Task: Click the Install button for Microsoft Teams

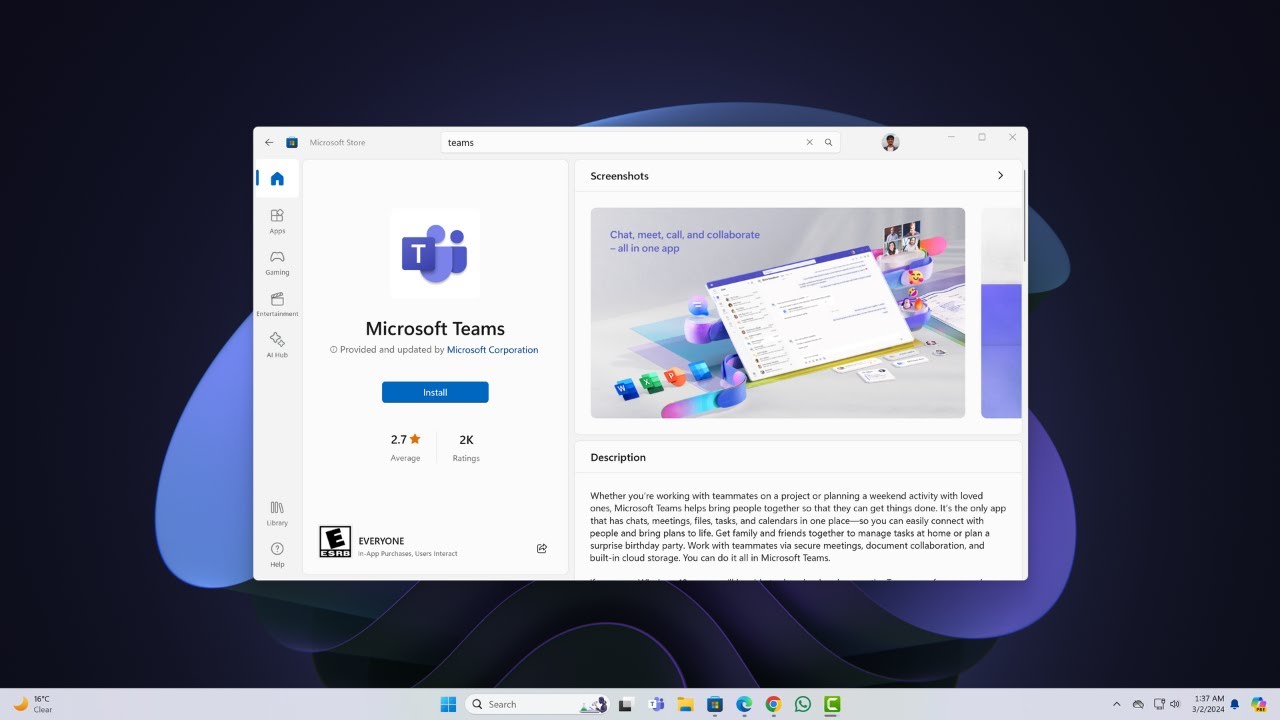Action: [x=435, y=392]
